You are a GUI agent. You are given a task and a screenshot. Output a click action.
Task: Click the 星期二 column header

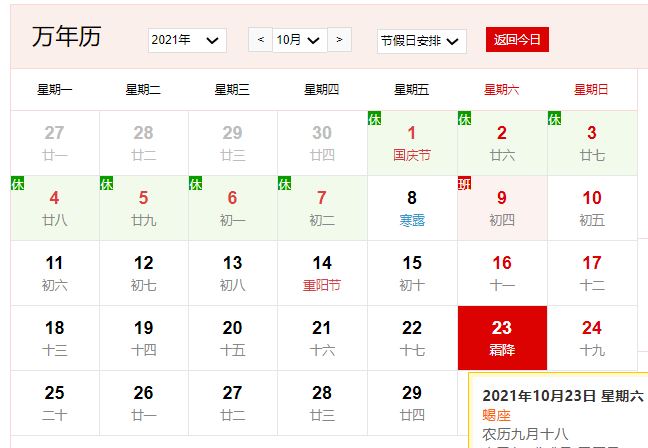[143, 90]
